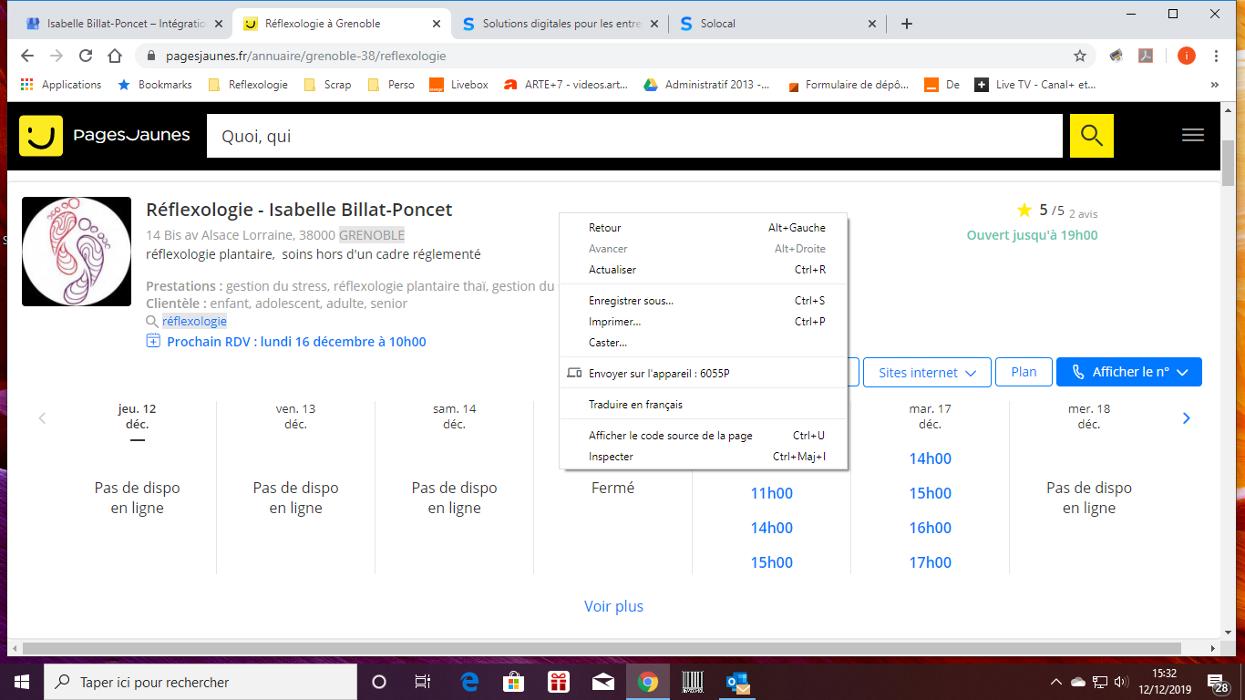Open Cortana circle icon in taskbar
This screenshot has height=700, width=1245.
coord(378,682)
